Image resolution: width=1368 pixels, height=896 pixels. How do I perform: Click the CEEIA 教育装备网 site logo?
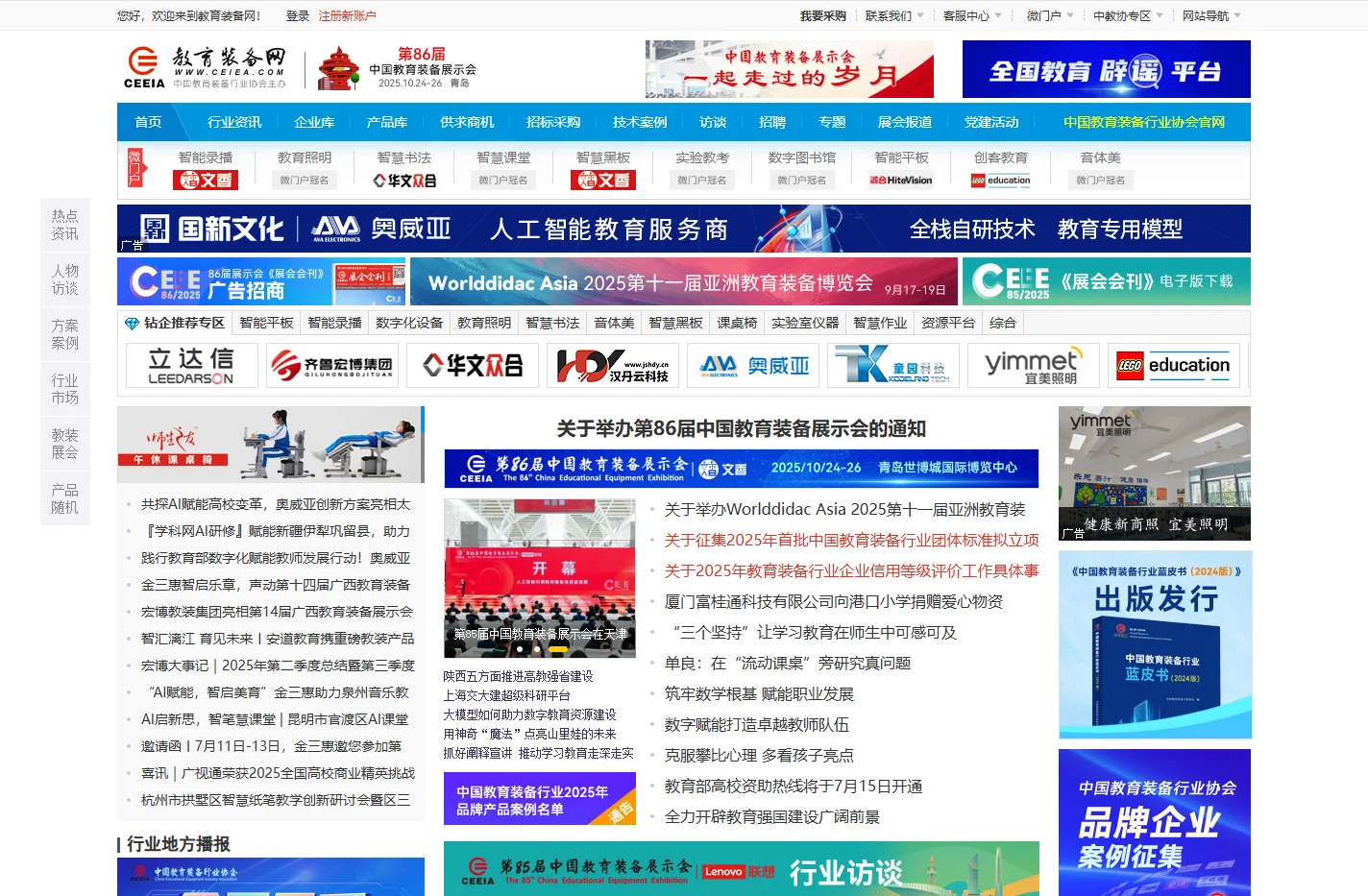(x=205, y=68)
